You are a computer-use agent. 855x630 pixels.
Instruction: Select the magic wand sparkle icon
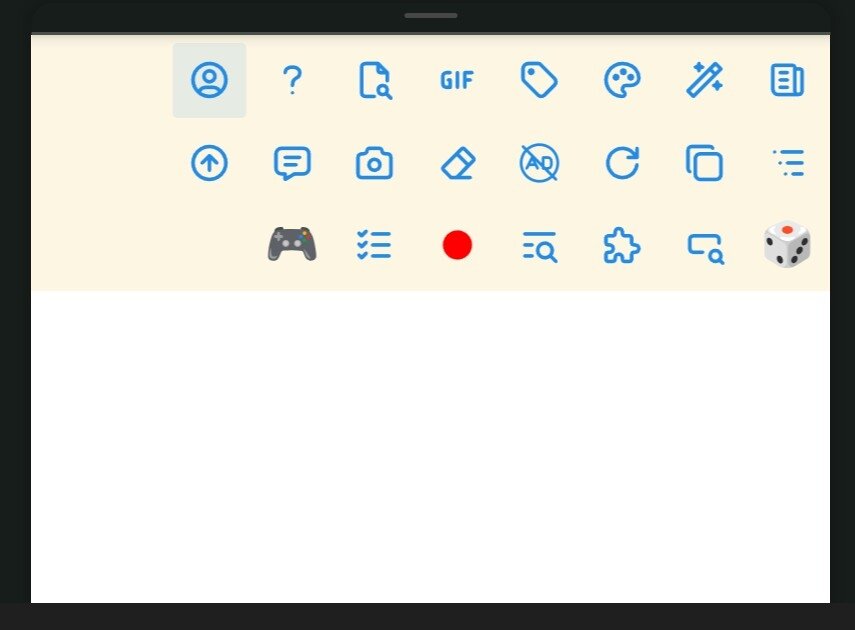tap(705, 80)
